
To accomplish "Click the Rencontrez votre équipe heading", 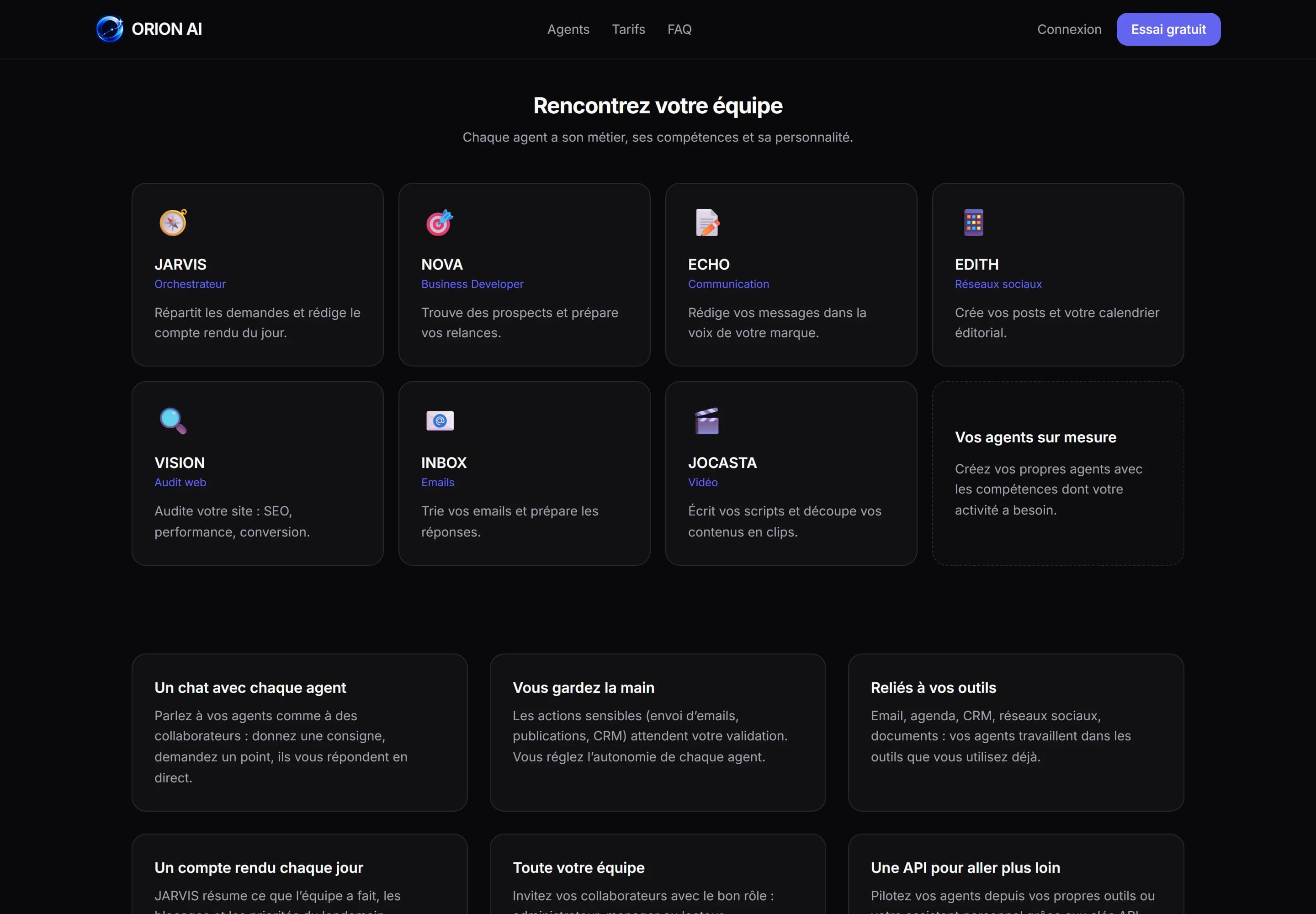I will pyautogui.click(x=658, y=106).
